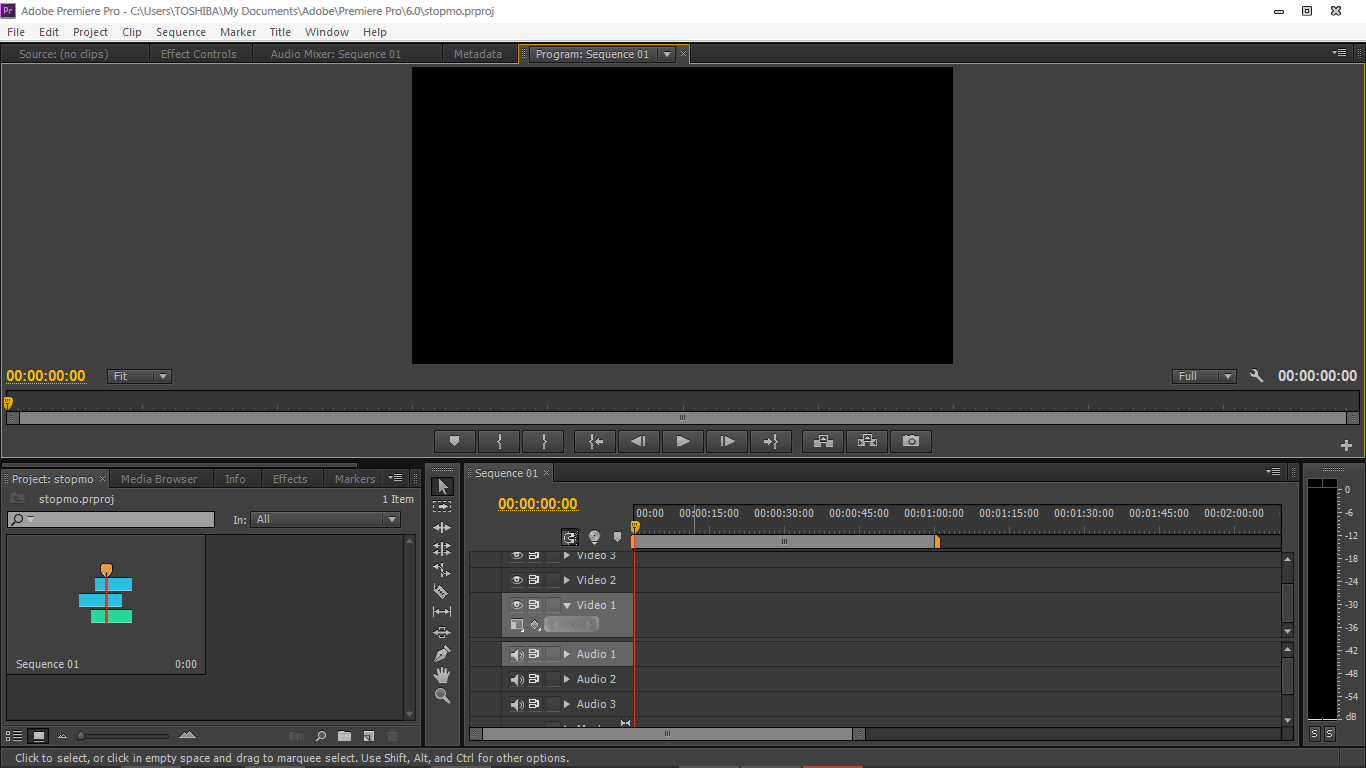Toggle Snap in the timeline
1366x768 pixels.
[570, 537]
